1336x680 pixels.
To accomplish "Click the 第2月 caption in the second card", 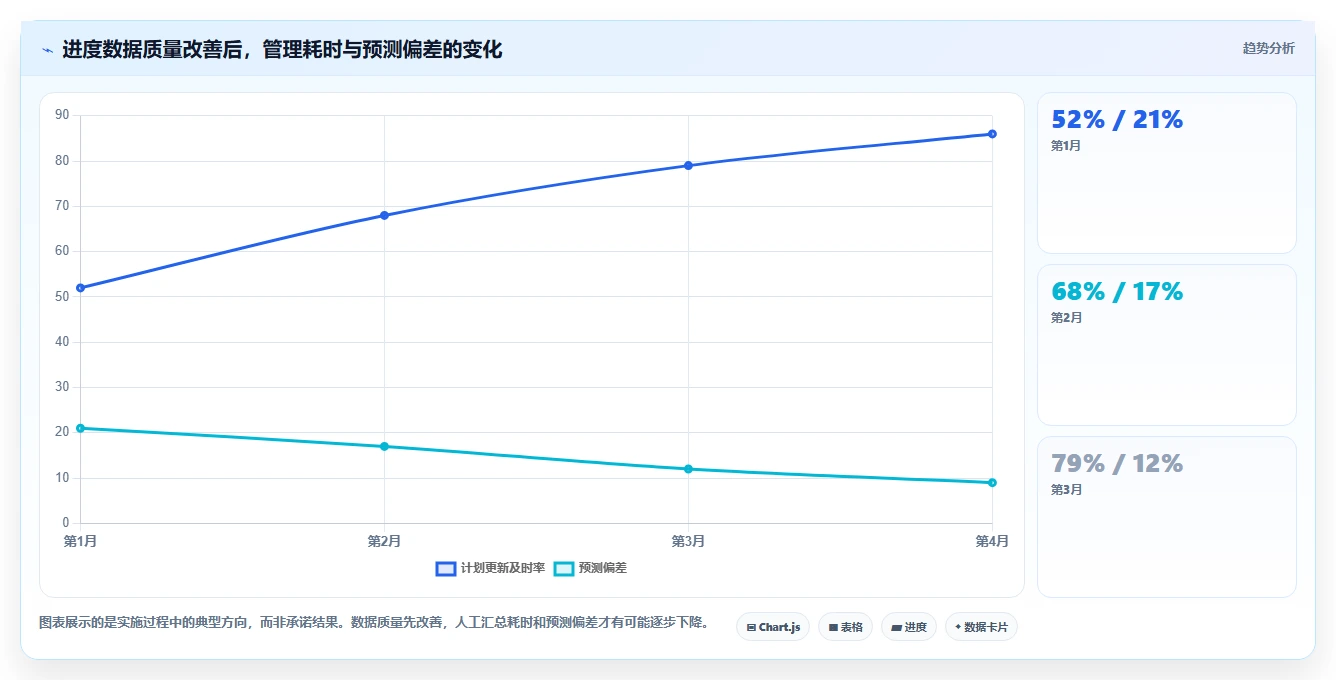I will pos(1066,318).
